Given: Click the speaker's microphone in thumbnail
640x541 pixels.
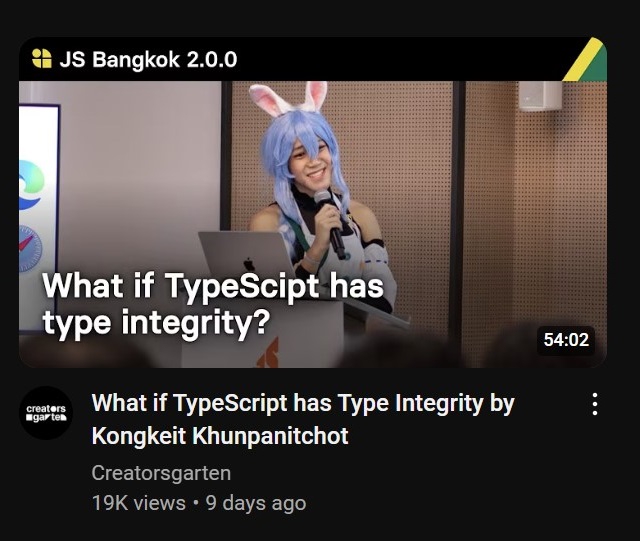Looking at the screenshot, I should 331,225.
